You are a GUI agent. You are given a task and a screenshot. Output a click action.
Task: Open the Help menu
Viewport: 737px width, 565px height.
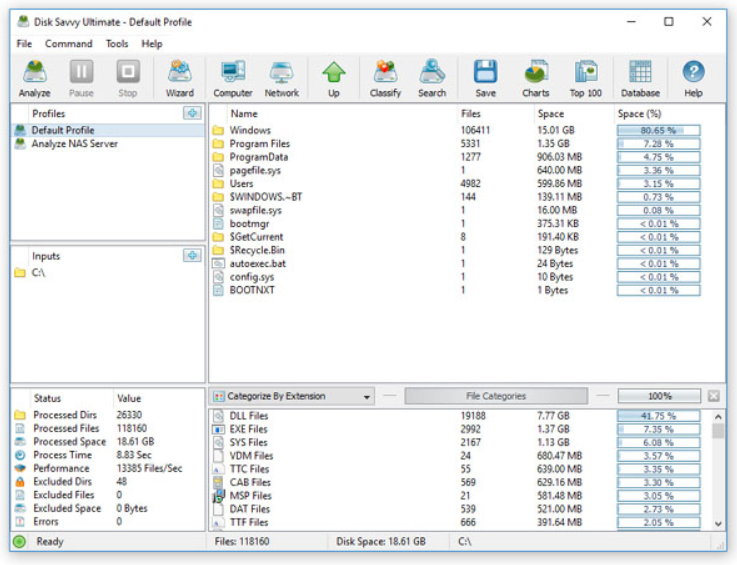152,44
